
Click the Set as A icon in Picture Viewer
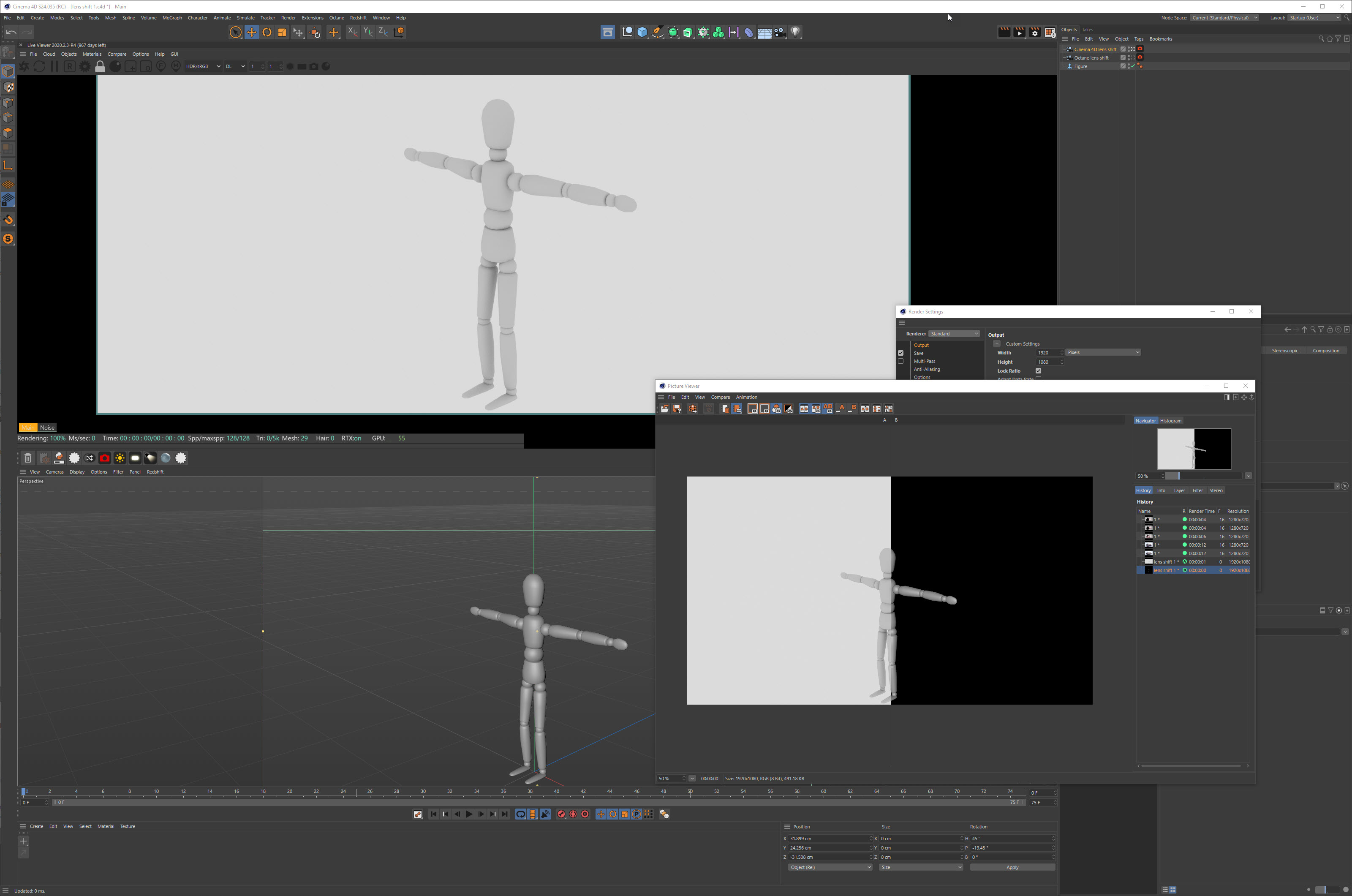coord(840,409)
